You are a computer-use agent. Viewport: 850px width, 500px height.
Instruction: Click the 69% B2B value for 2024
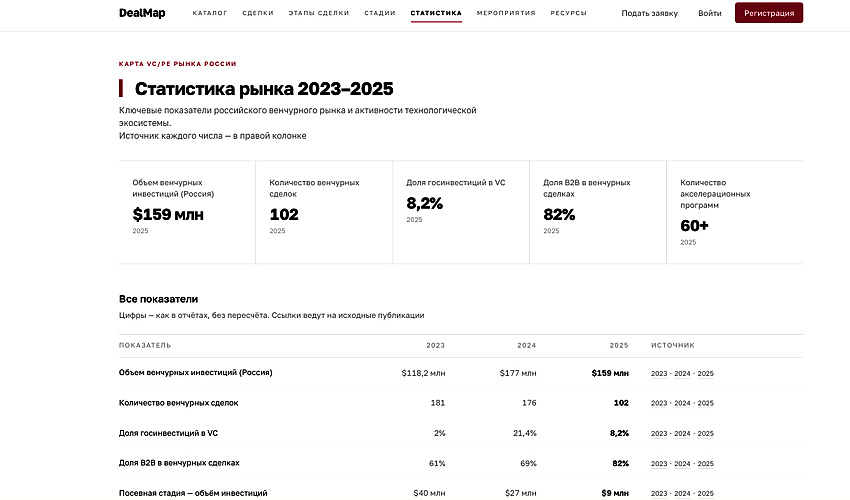point(529,464)
